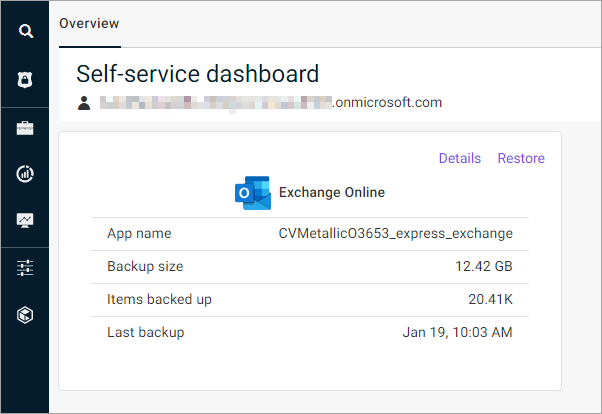The width and height of the screenshot is (602, 414).
Task: Open the briefcase sidebar icon
Action: click(x=25, y=128)
